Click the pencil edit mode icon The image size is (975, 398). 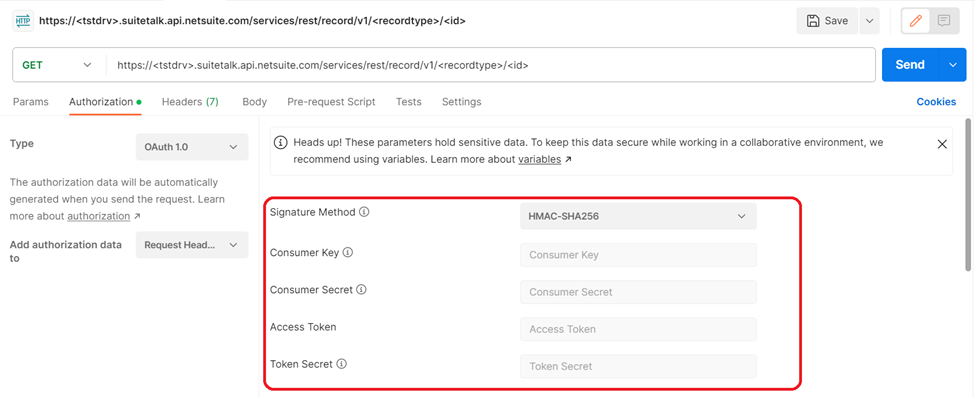pos(915,21)
